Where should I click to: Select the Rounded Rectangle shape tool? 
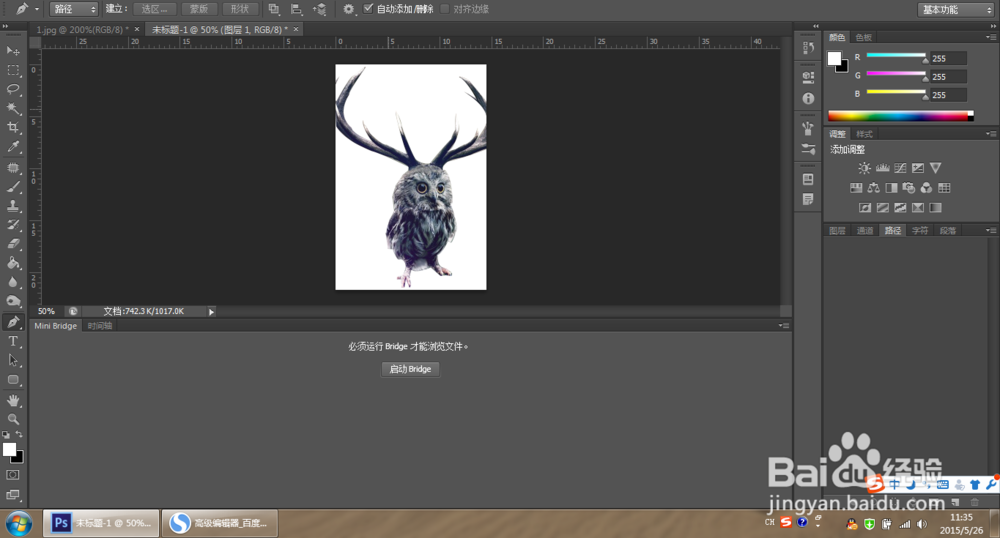click(x=13, y=380)
